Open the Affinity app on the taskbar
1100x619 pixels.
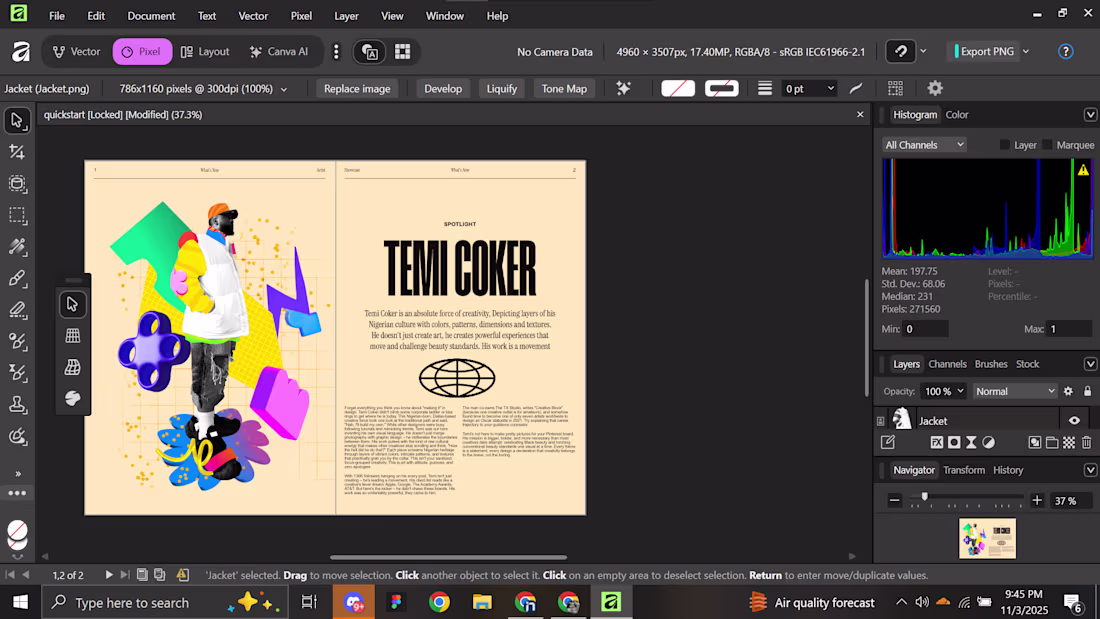(610, 602)
